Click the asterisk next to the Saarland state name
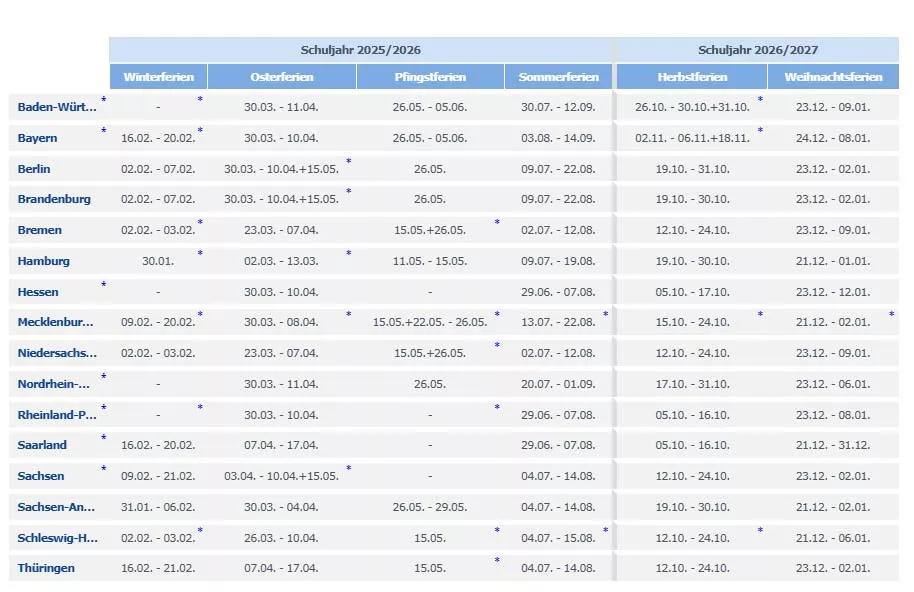The width and height of the screenshot is (914, 592). (103, 437)
